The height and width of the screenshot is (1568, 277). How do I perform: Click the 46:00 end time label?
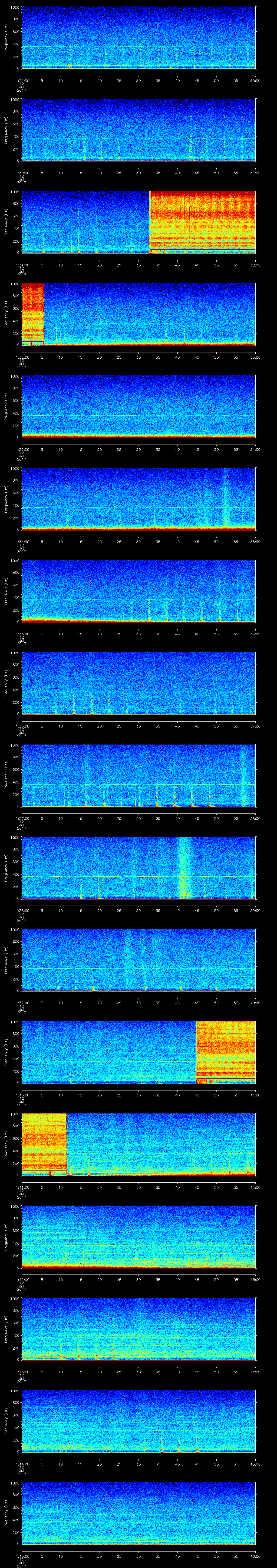(255, 1556)
